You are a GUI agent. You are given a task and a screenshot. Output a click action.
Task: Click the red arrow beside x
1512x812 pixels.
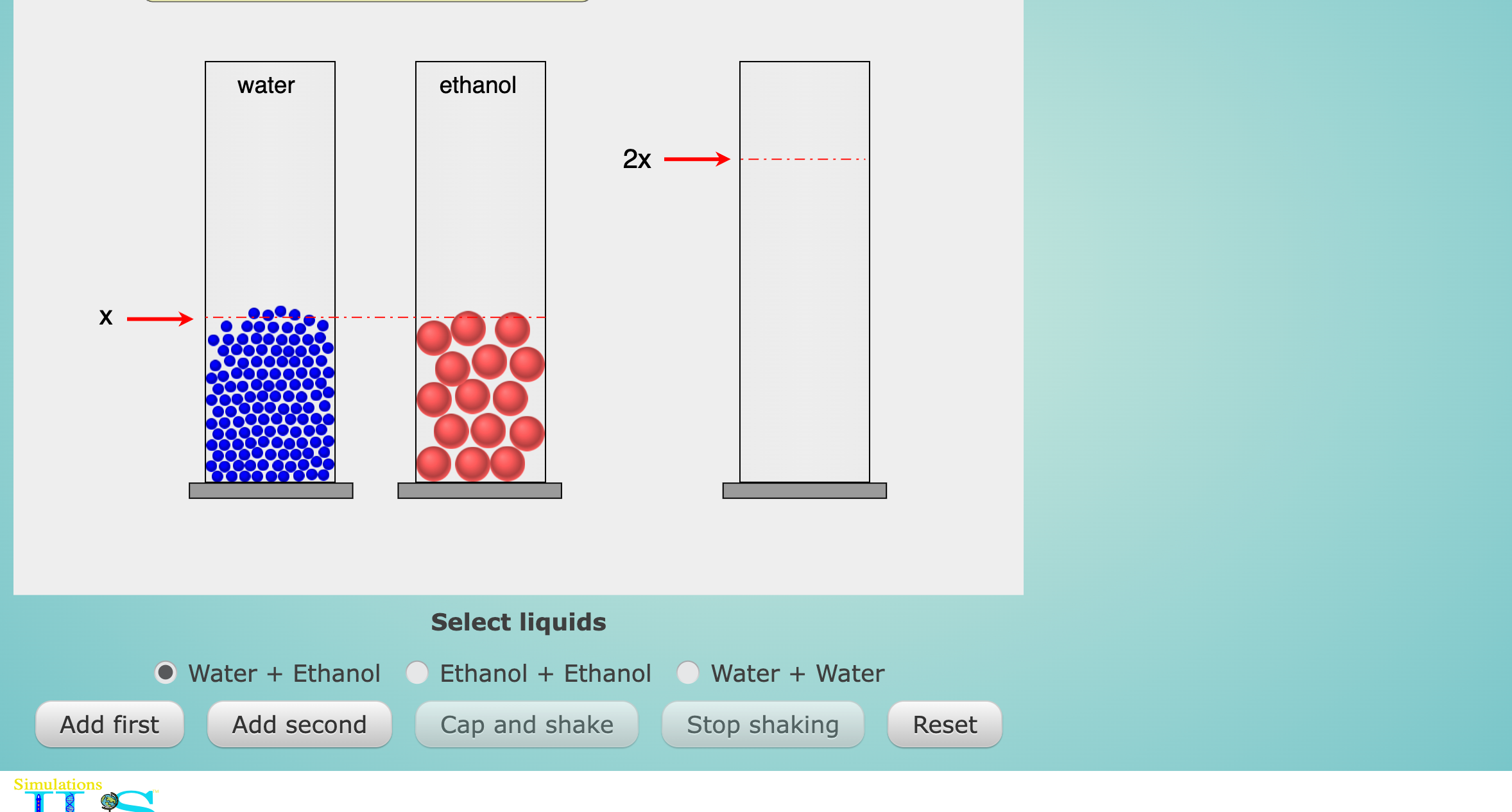[x=159, y=319]
